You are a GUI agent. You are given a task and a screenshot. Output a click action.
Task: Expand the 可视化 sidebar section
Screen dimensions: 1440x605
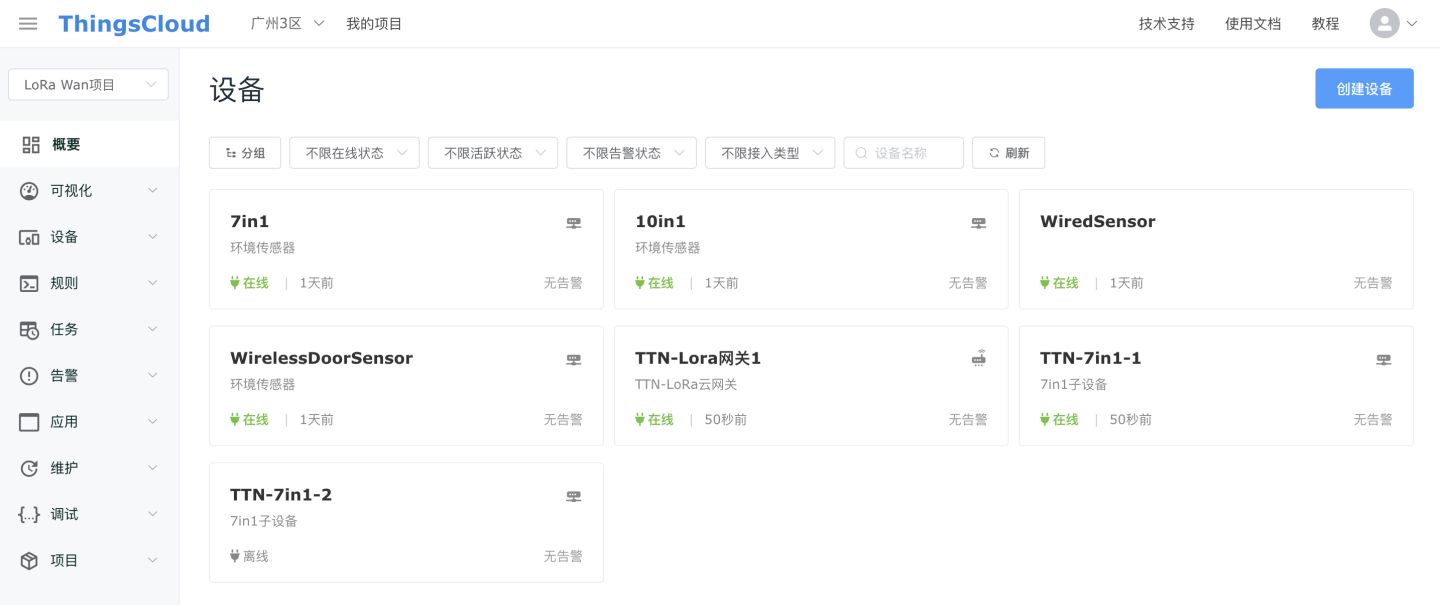(x=90, y=191)
